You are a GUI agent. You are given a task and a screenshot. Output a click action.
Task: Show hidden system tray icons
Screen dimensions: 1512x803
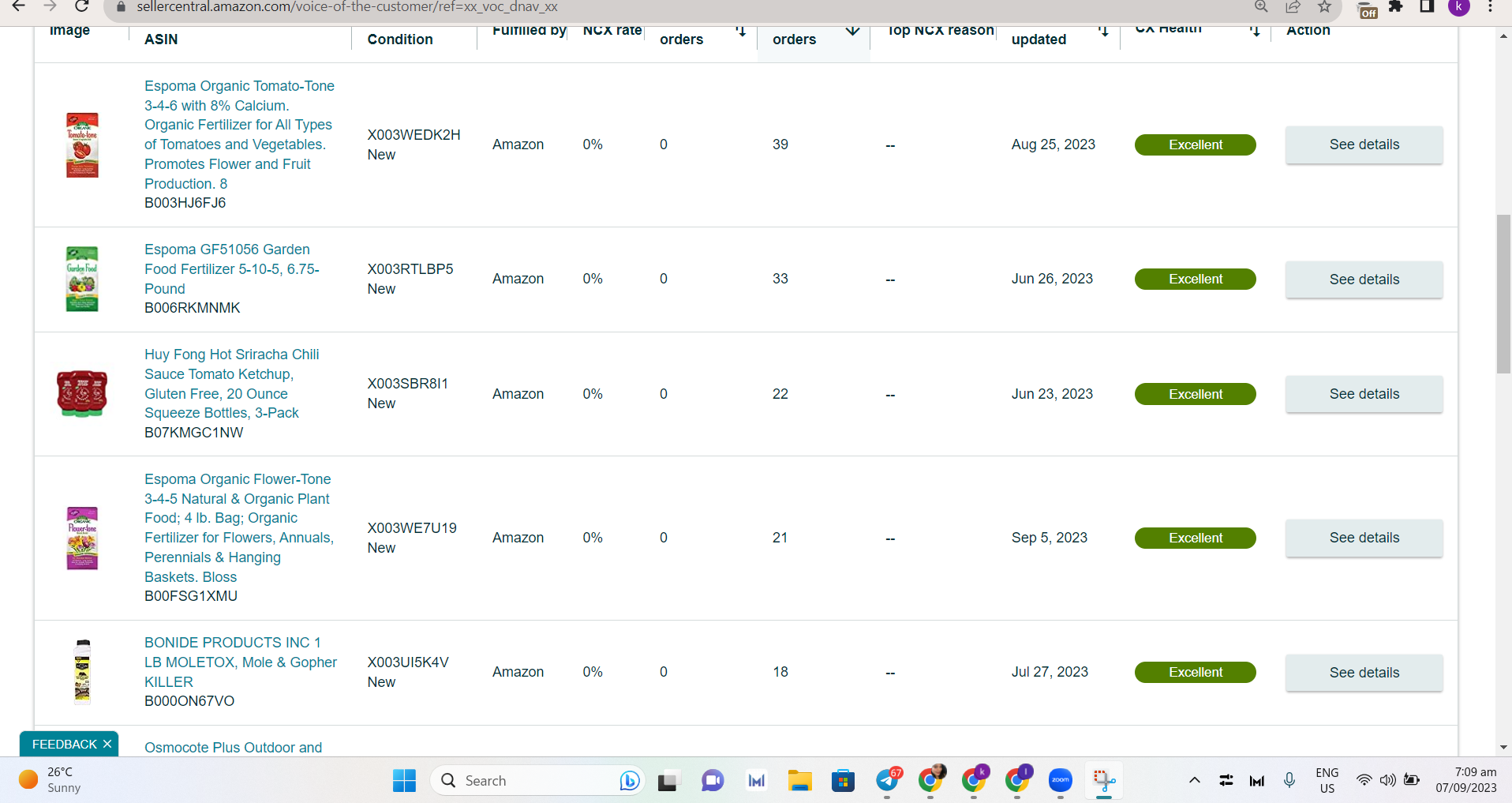[x=1195, y=781]
